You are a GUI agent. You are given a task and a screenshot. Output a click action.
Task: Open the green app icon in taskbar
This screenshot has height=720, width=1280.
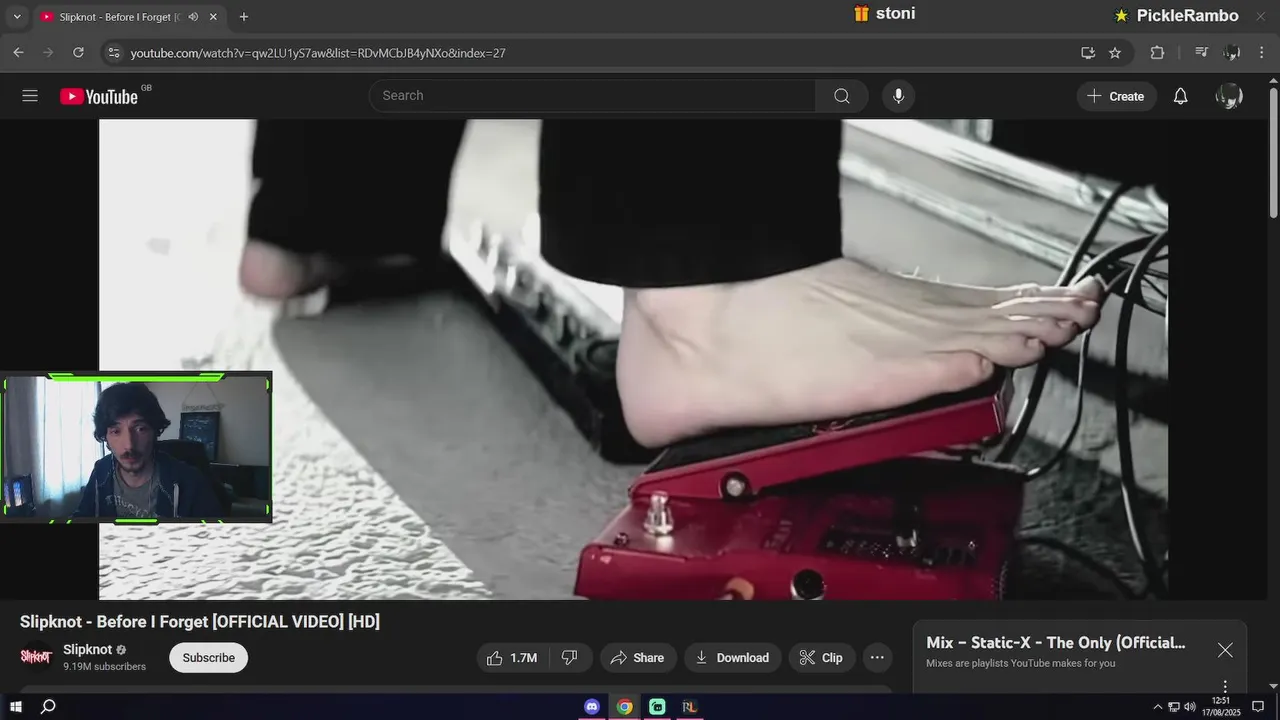[657, 707]
